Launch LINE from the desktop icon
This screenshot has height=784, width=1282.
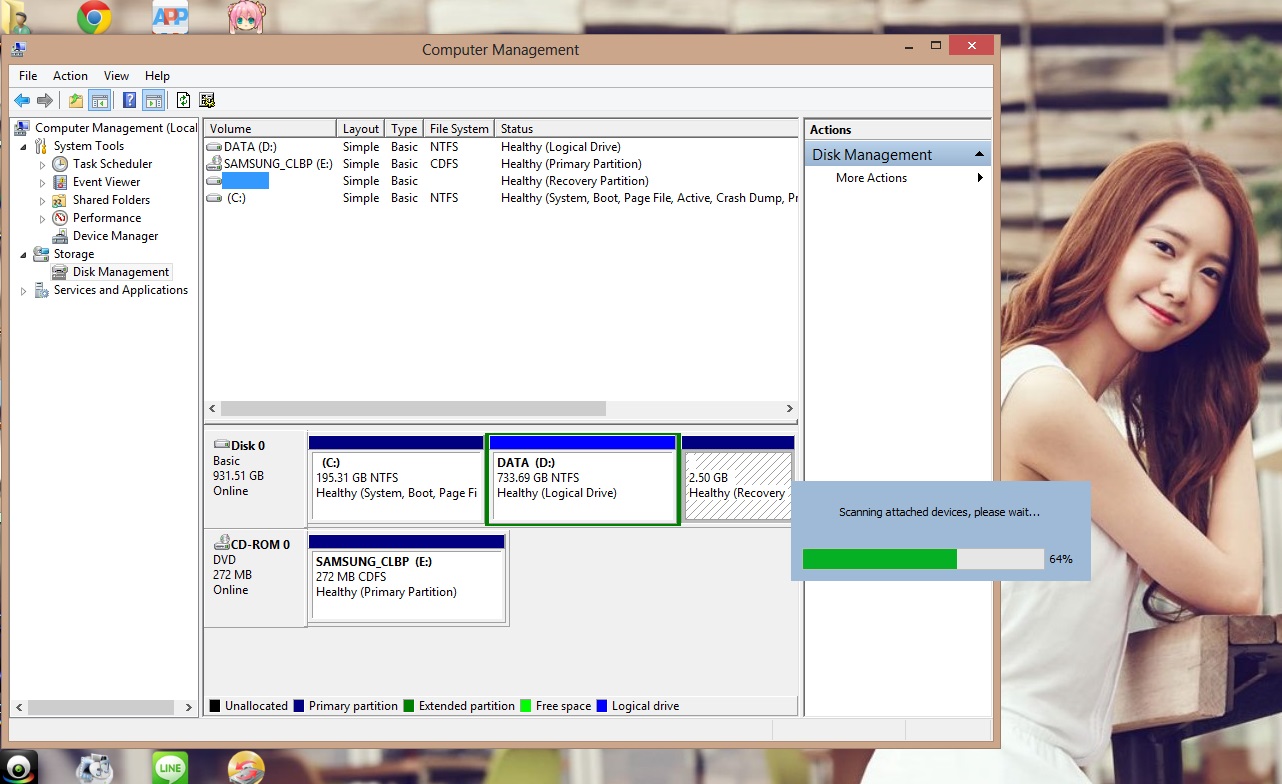(x=170, y=767)
